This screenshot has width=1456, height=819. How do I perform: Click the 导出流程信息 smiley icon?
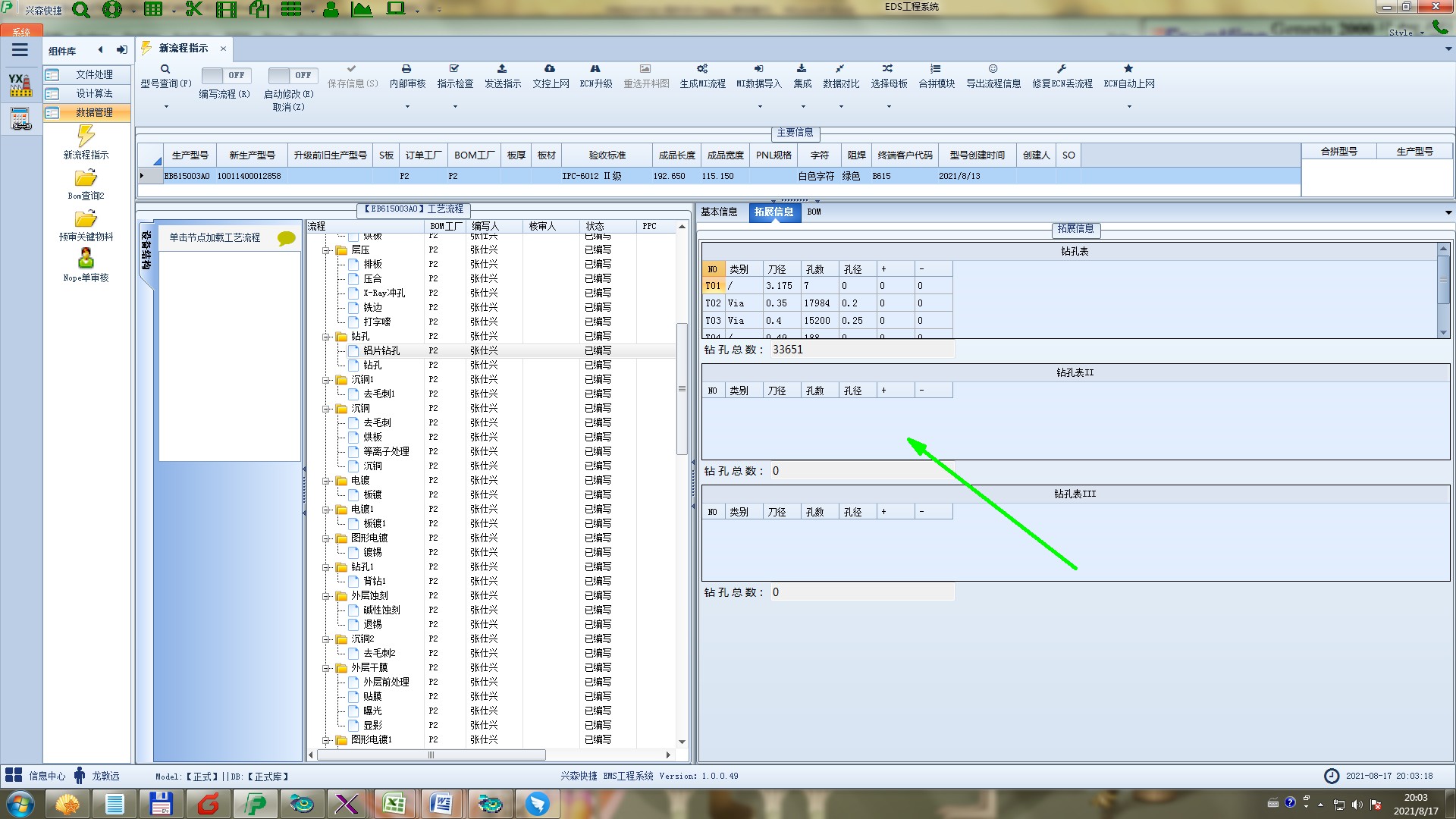[x=993, y=69]
